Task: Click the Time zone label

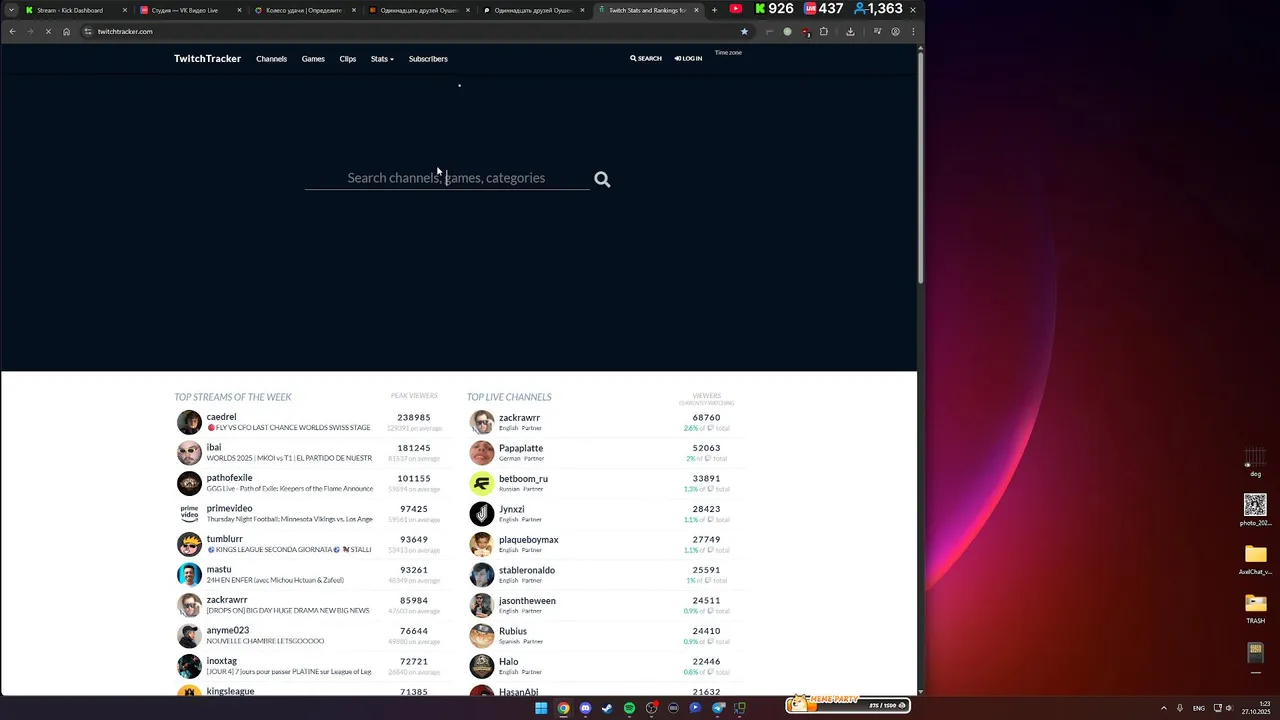Action: (728, 52)
